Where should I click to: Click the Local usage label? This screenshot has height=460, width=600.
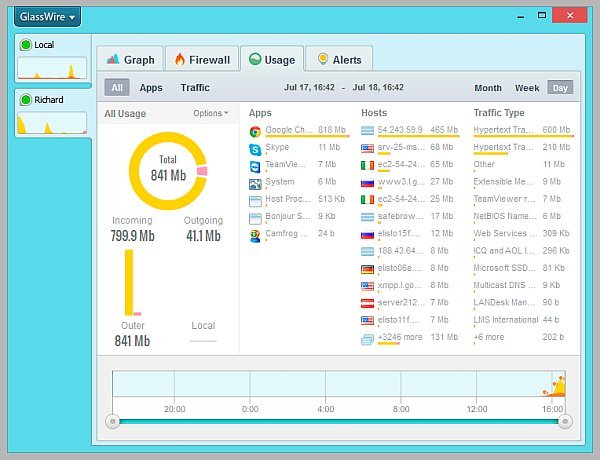[203, 326]
